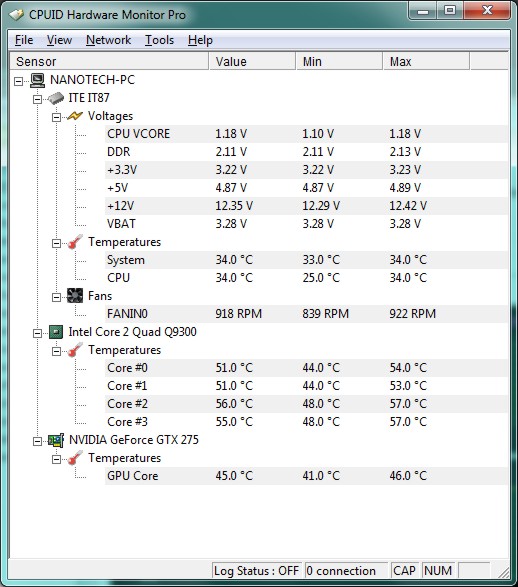Collapse the NVIDIA GeForce GTX 275 node
This screenshot has height=587, width=518.
point(37,441)
